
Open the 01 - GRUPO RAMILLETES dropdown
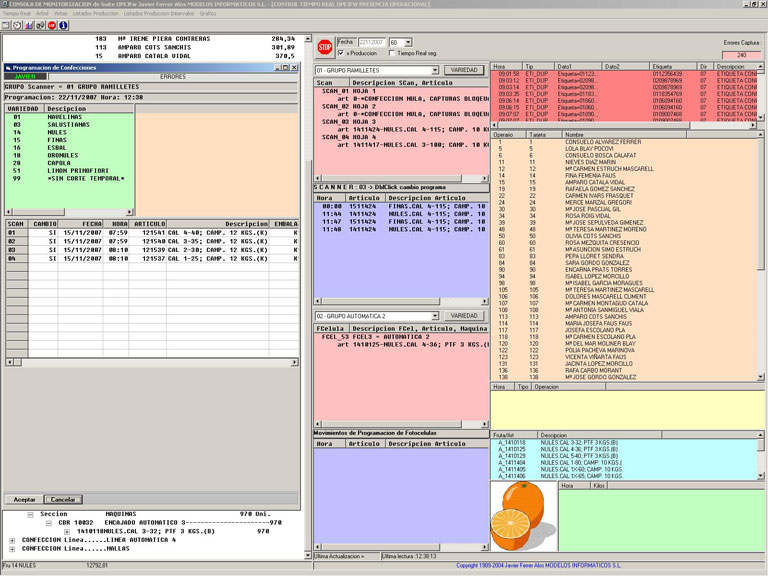pos(435,71)
